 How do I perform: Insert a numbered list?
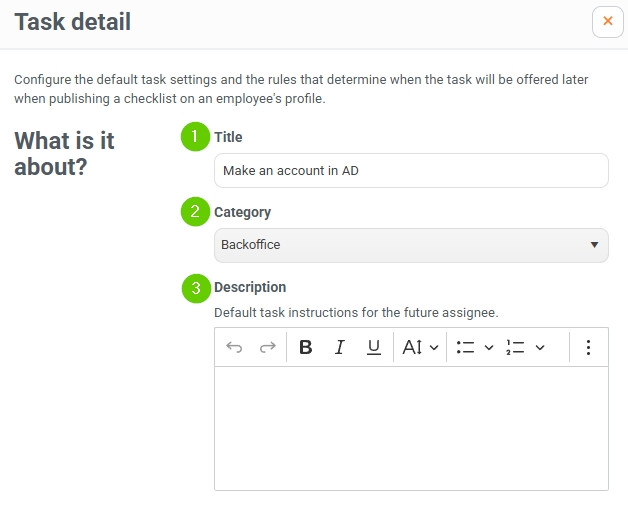click(515, 347)
